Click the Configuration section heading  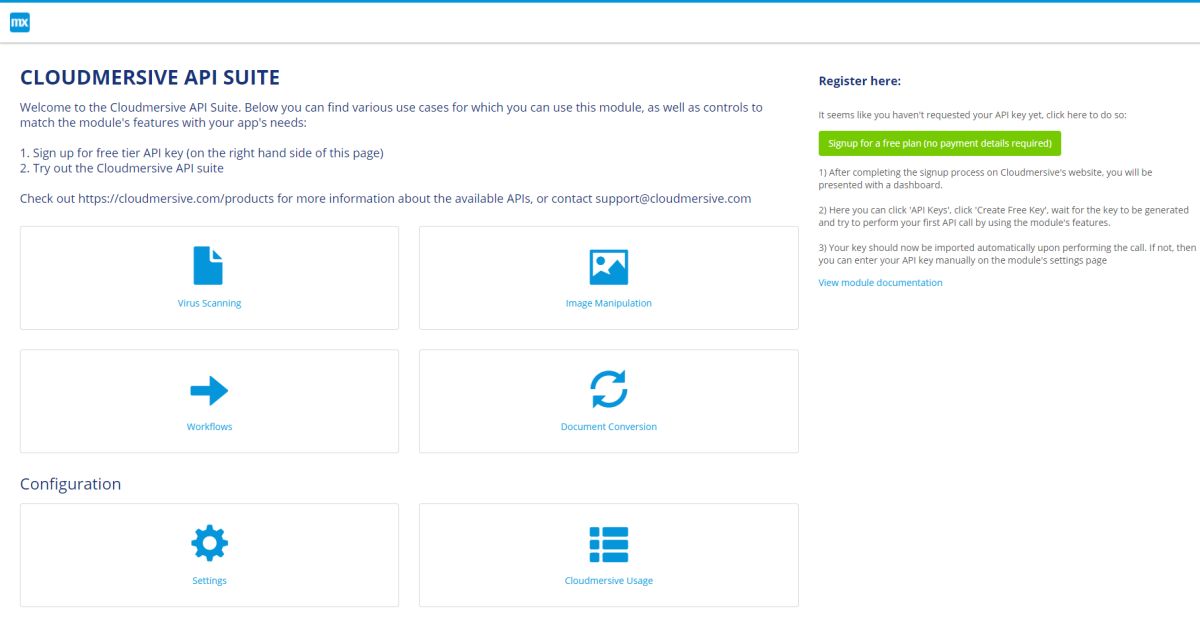(70, 484)
